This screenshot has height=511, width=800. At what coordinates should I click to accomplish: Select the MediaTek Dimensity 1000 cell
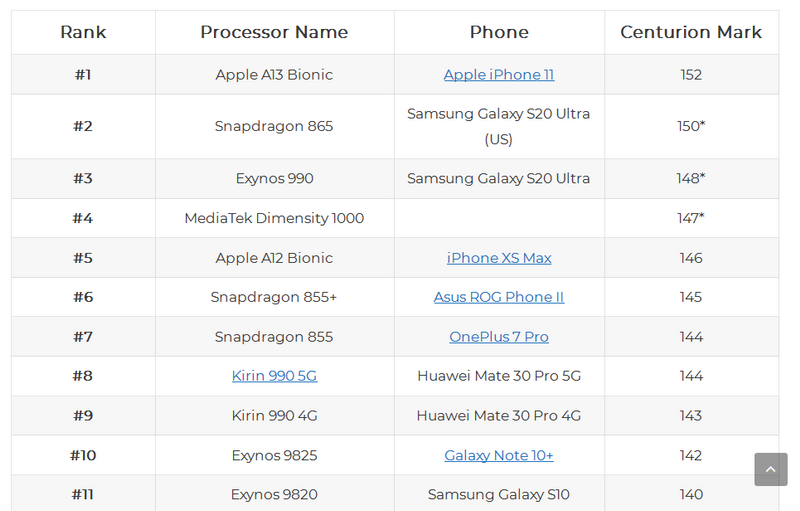(274, 218)
